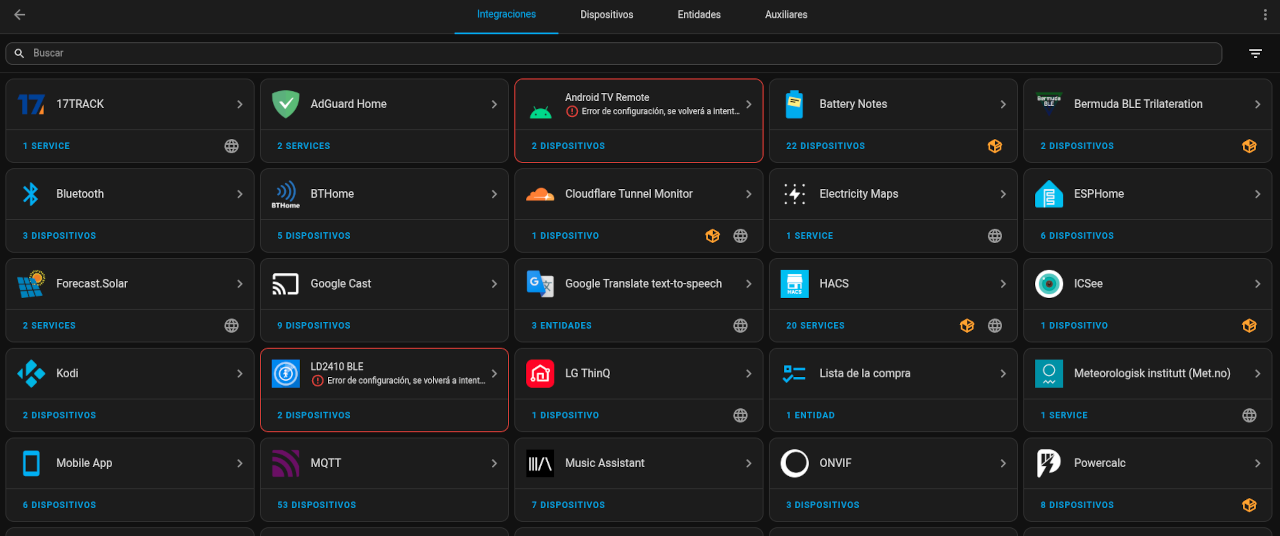Click the Android TV Remote configuration error text
Viewport: 1280px width, 536px height.
661,111
